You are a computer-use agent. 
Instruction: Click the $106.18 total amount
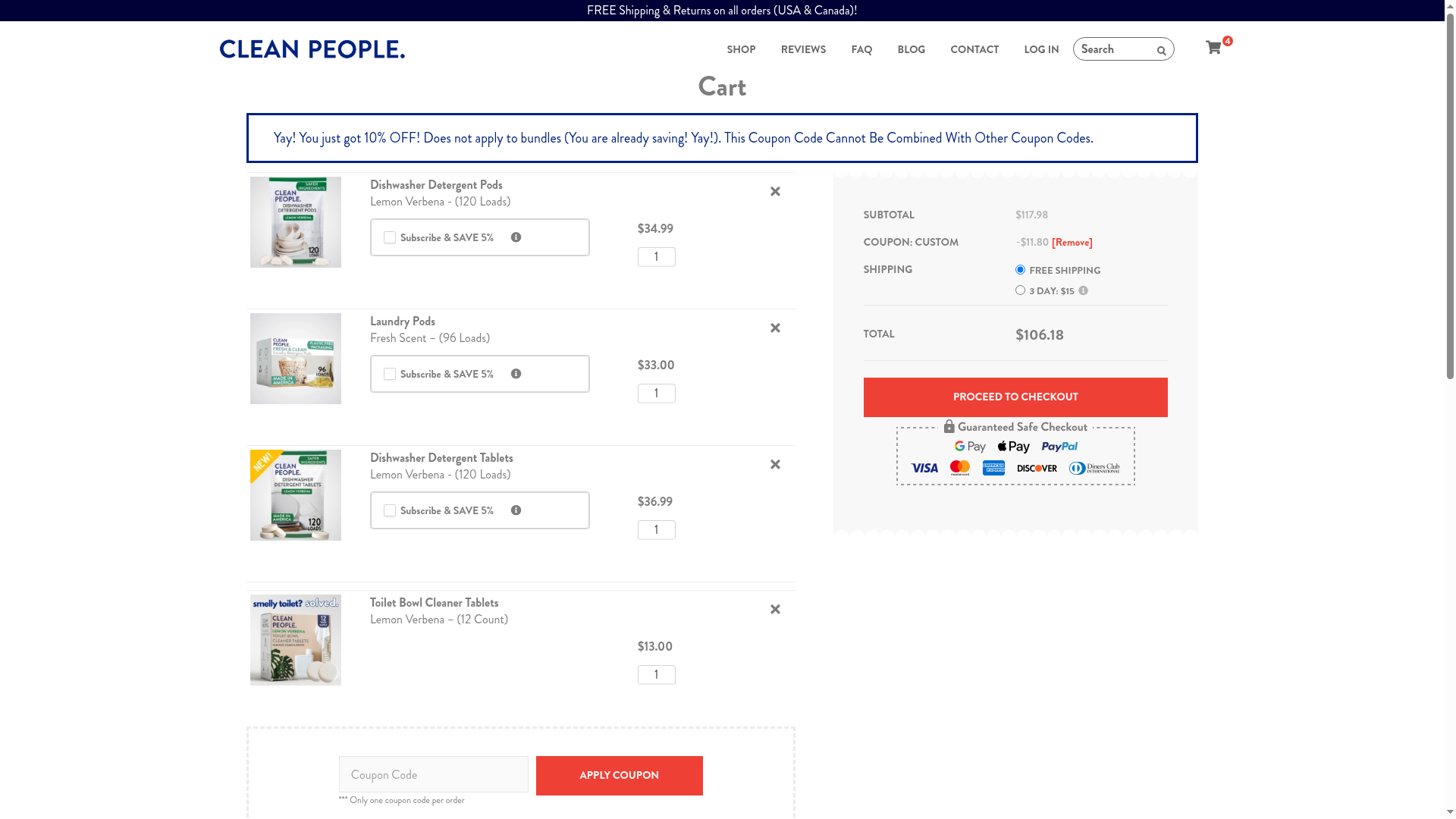click(x=1040, y=335)
